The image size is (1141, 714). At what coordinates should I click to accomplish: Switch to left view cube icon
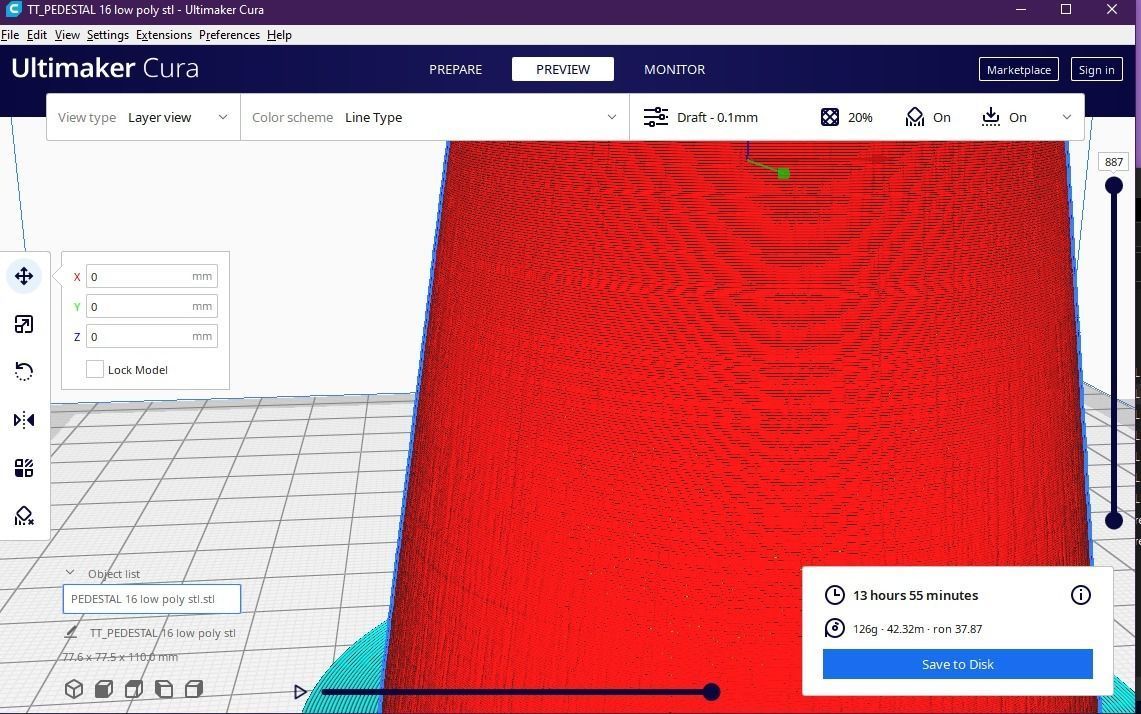[x=164, y=689]
